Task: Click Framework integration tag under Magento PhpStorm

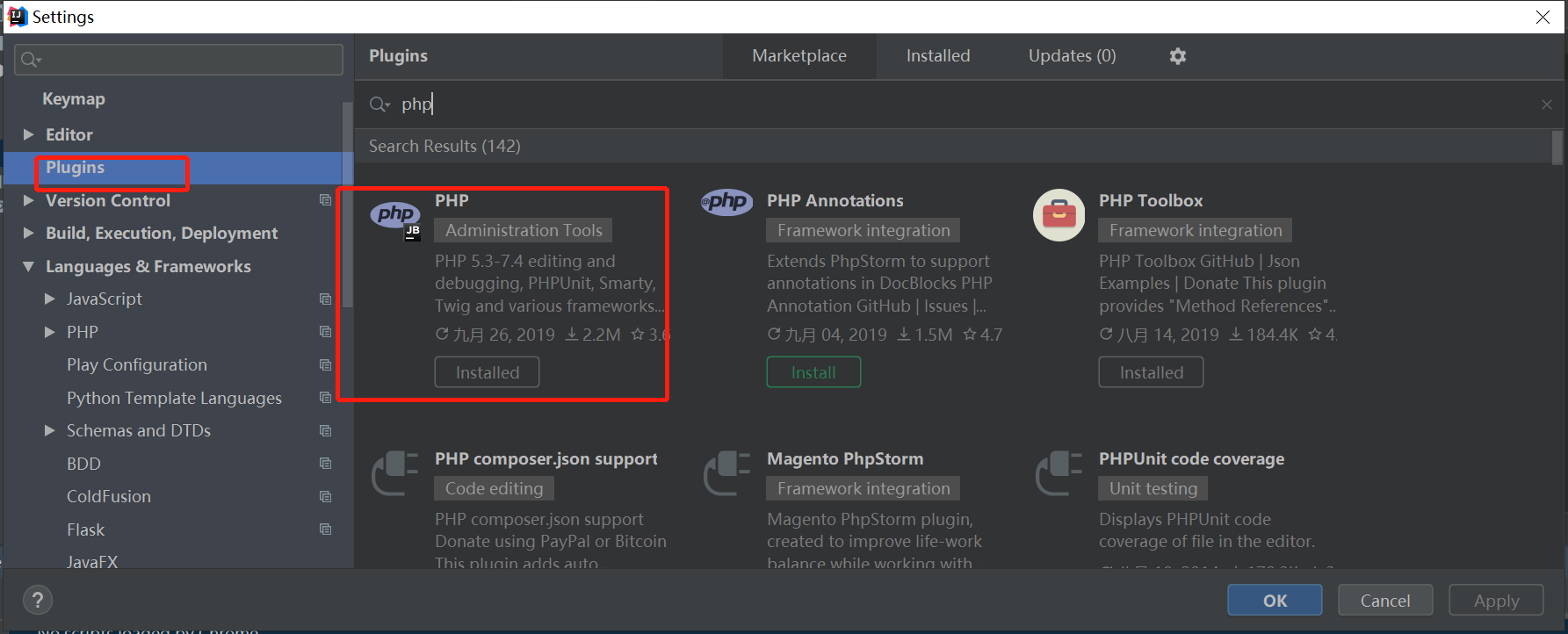Action: coord(863,488)
